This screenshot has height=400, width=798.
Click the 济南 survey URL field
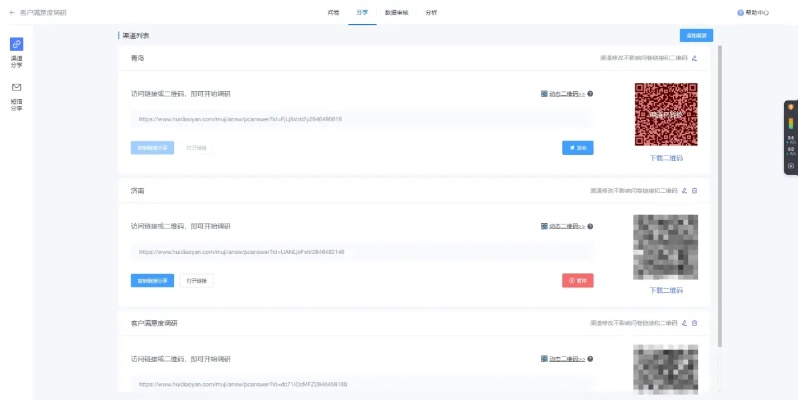point(360,252)
